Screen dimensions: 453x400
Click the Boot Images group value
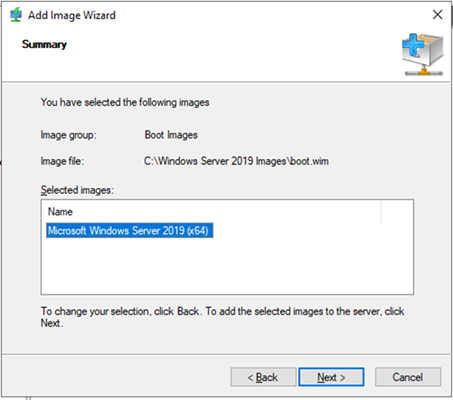click(171, 135)
